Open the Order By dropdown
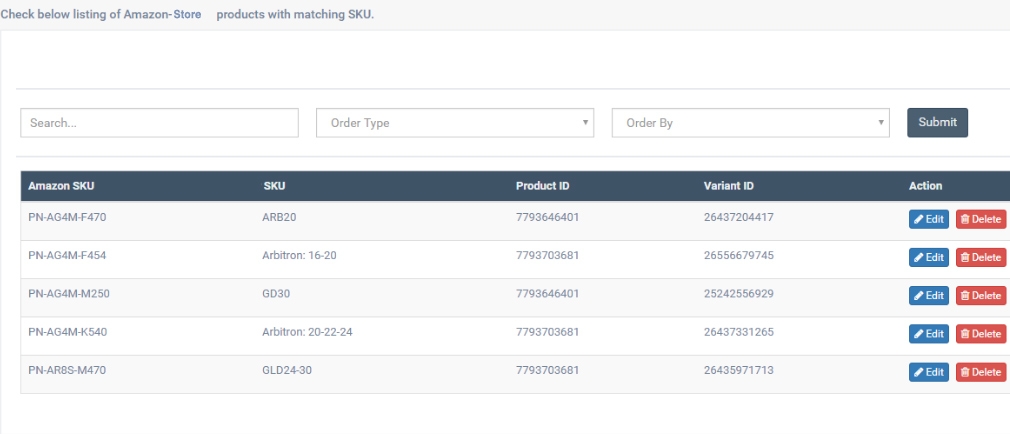The height and width of the screenshot is (434, 1010). tap(750, 123)
